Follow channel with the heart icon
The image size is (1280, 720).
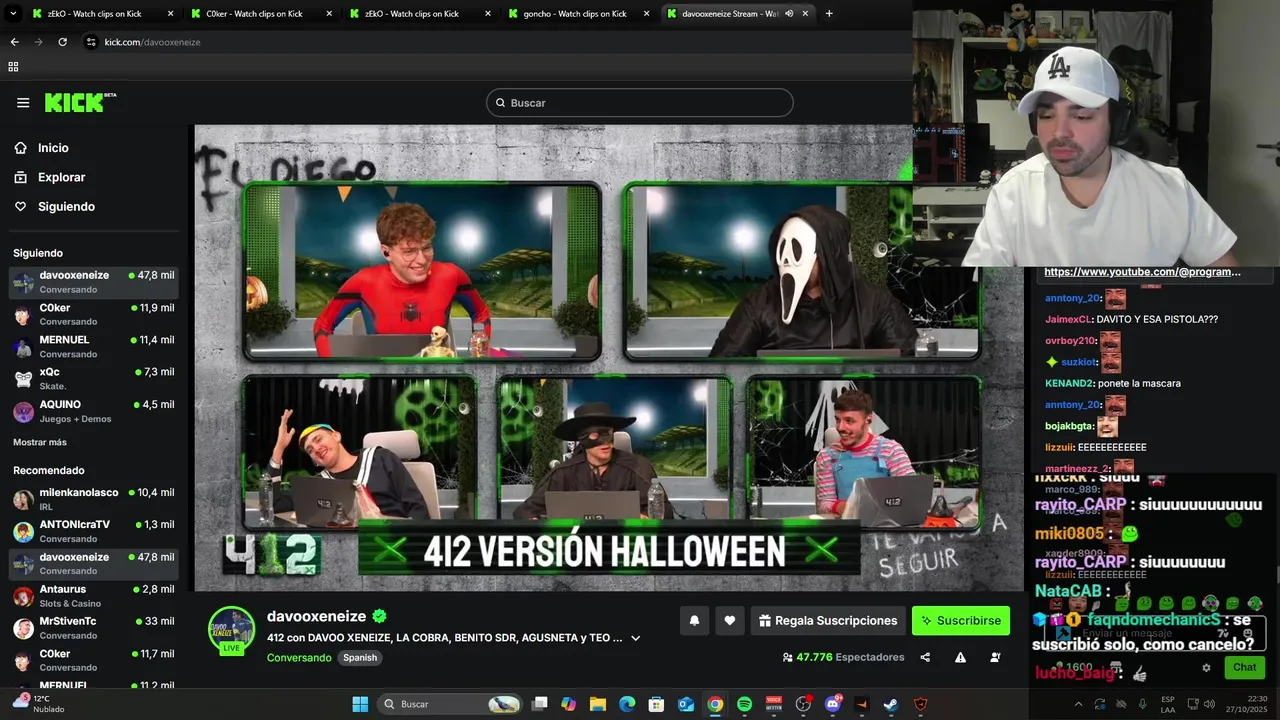tap(730, 621)
